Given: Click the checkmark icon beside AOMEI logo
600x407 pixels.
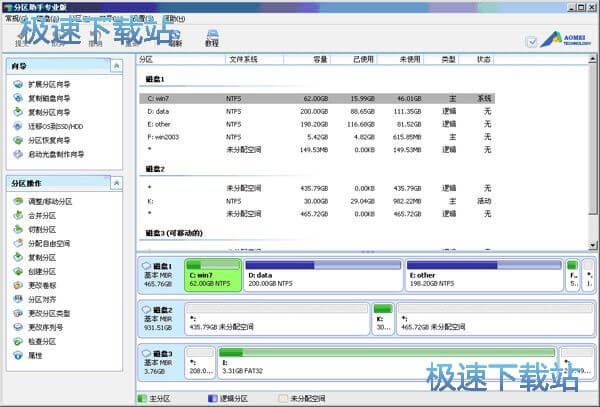Looking at the screenshot, I should coord(532,42).
